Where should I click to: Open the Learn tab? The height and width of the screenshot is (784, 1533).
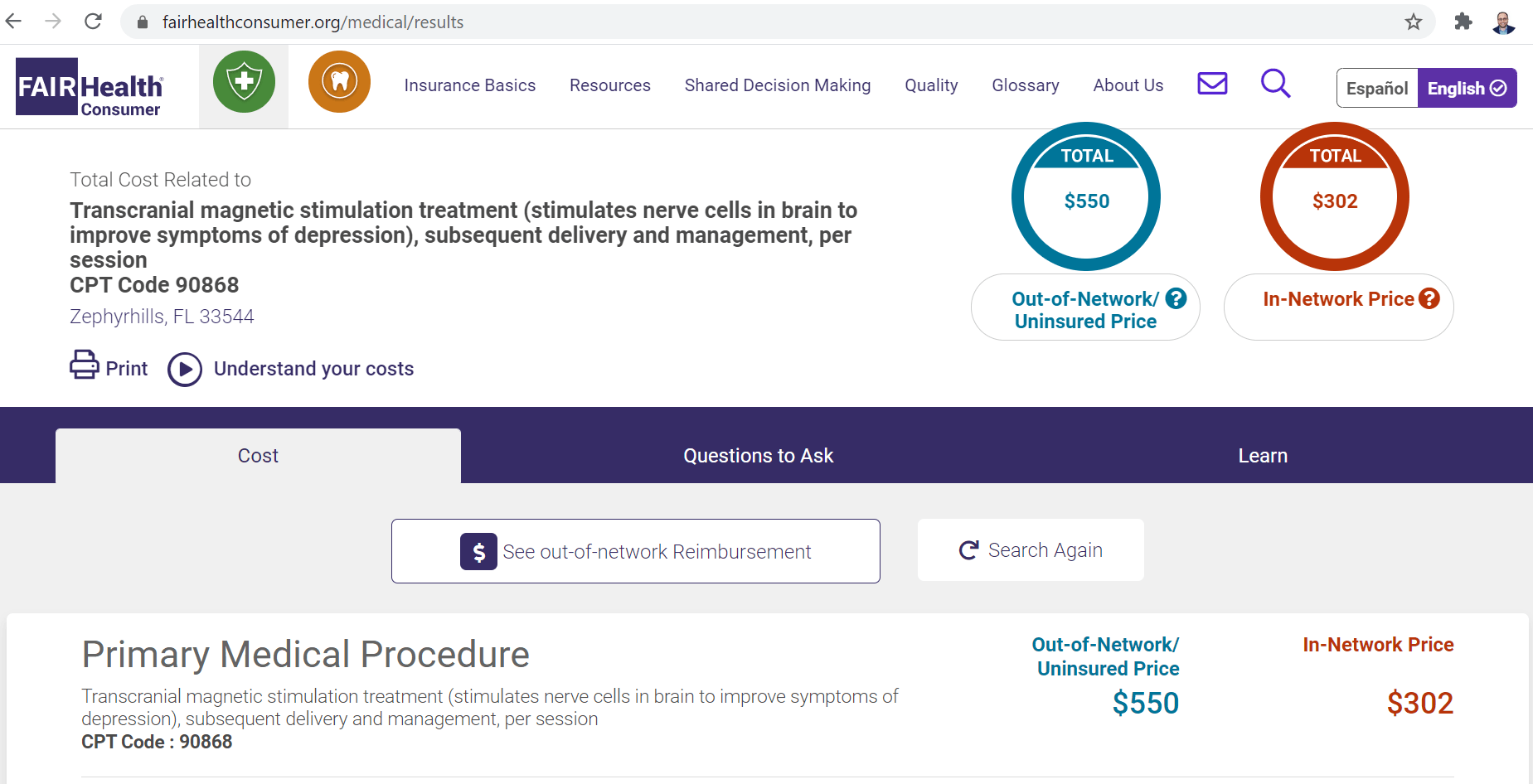click(1262, 456)
